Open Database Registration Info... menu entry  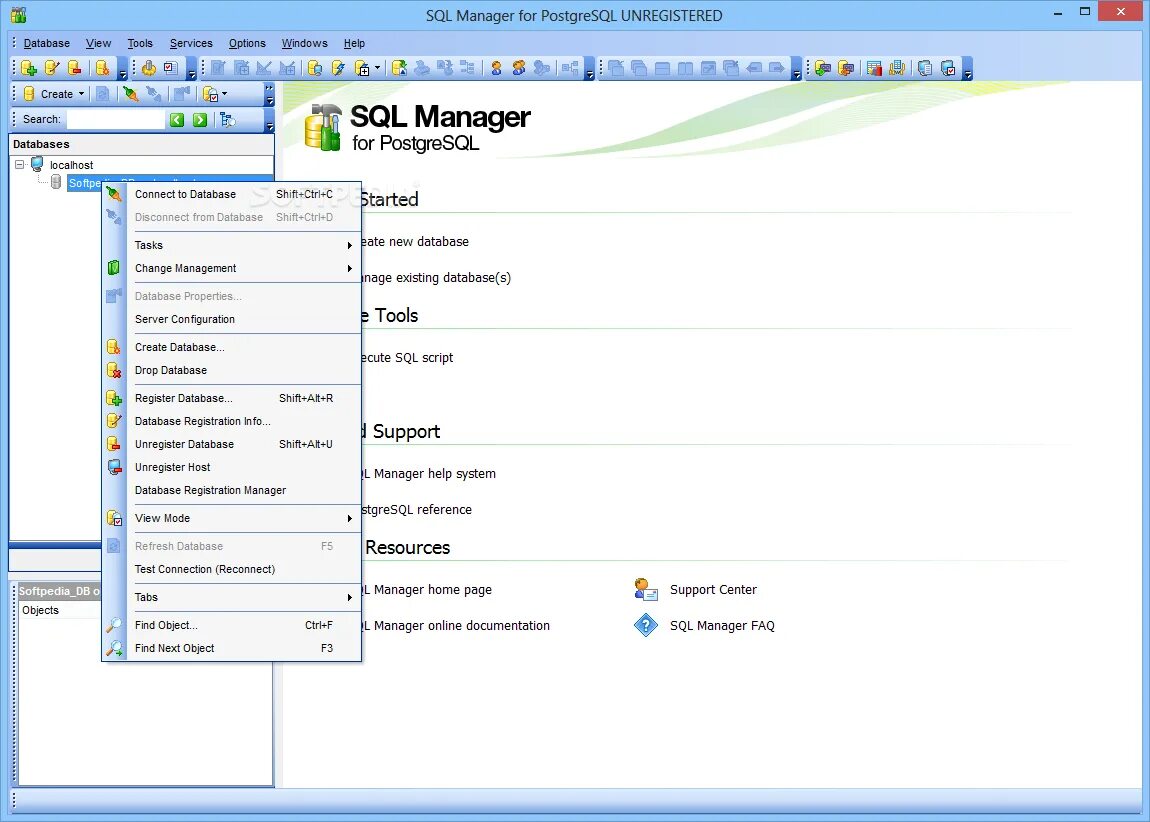(232, 421)
